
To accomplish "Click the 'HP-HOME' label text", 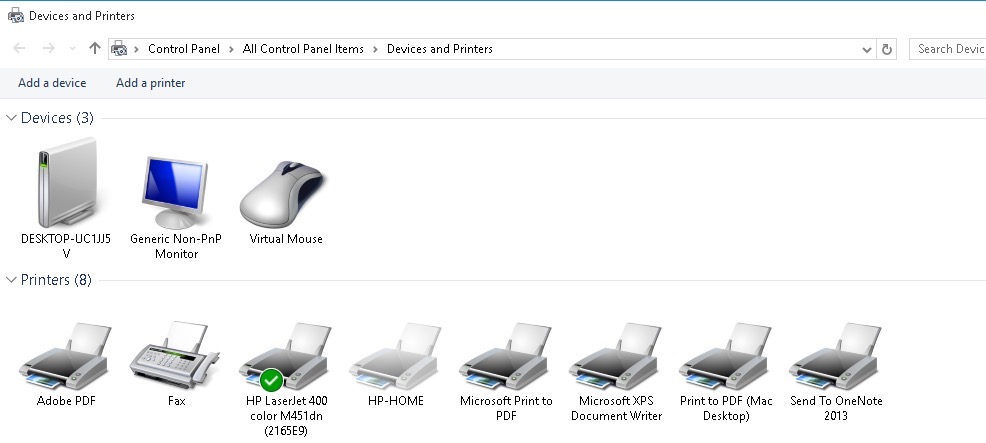I will (x=396, y=401).
